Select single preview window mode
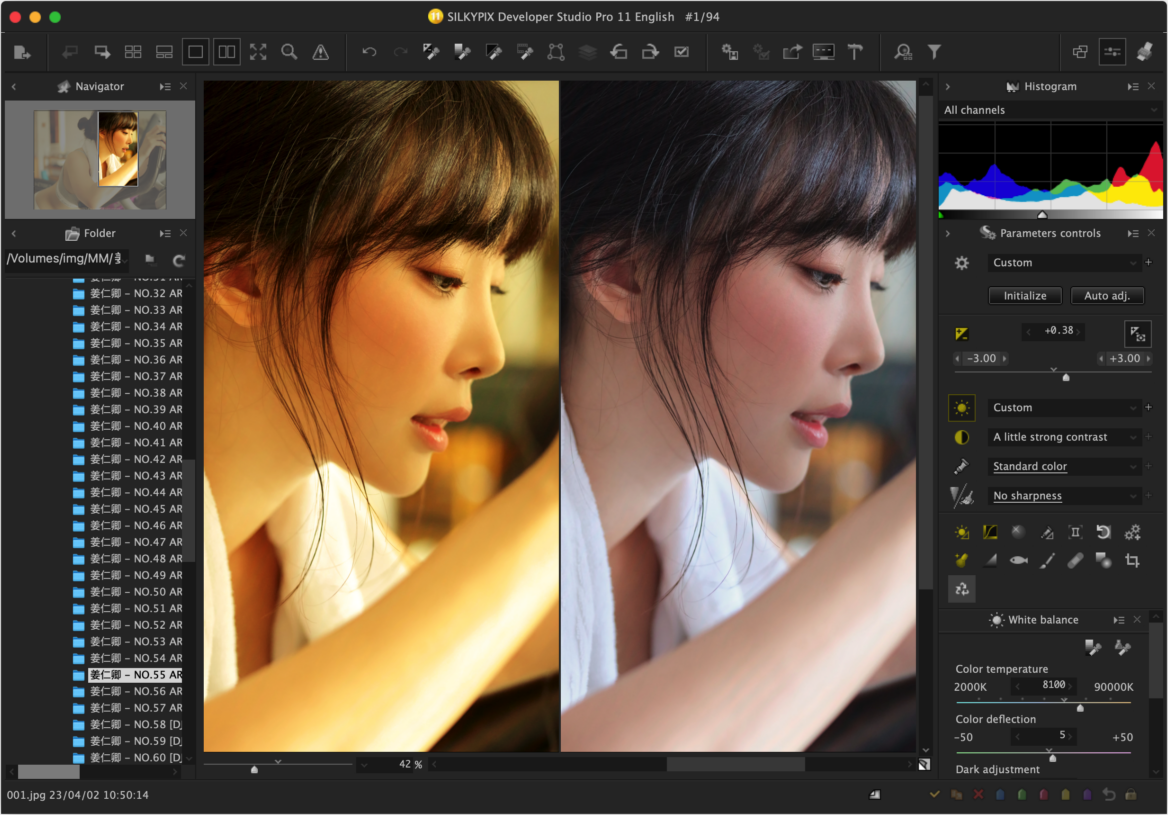Image resolution: width=1168 pixels, height=815 pixels. (x=195, y=52)
